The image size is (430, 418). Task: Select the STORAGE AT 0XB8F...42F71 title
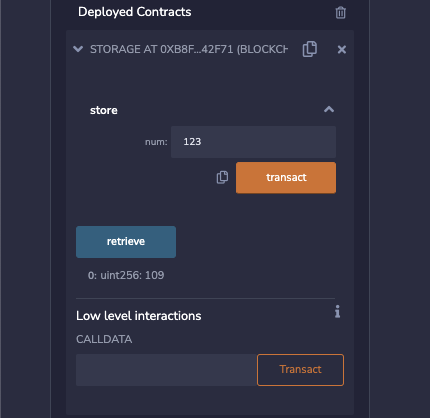[x=189, y=49]
